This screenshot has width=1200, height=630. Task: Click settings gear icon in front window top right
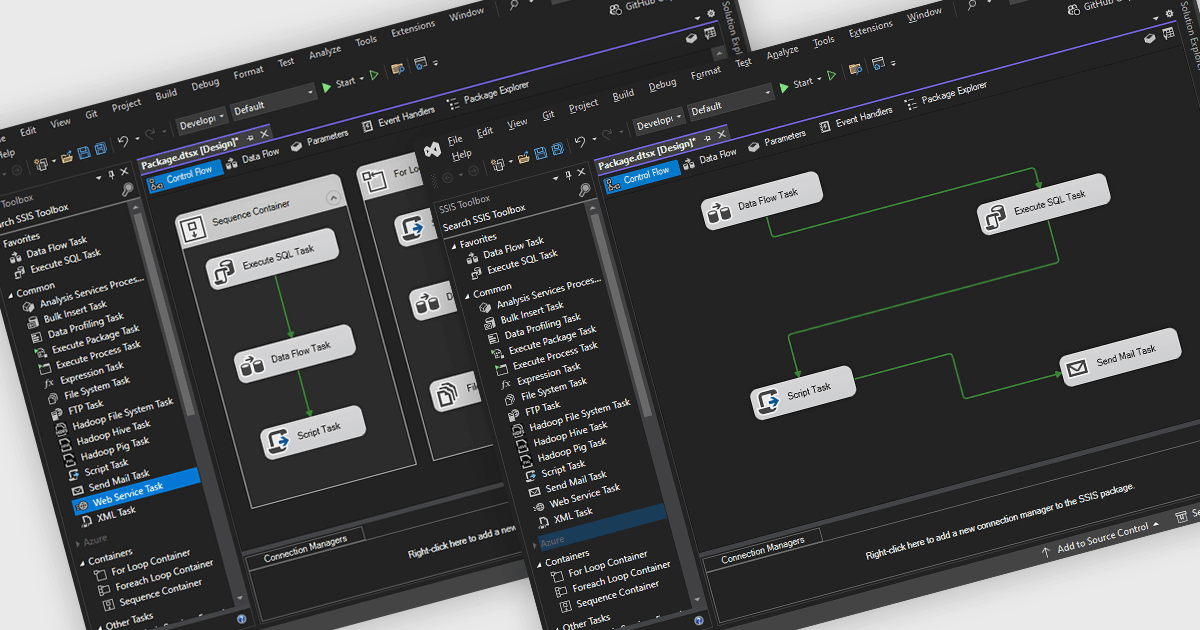(x=1171, y=15)
